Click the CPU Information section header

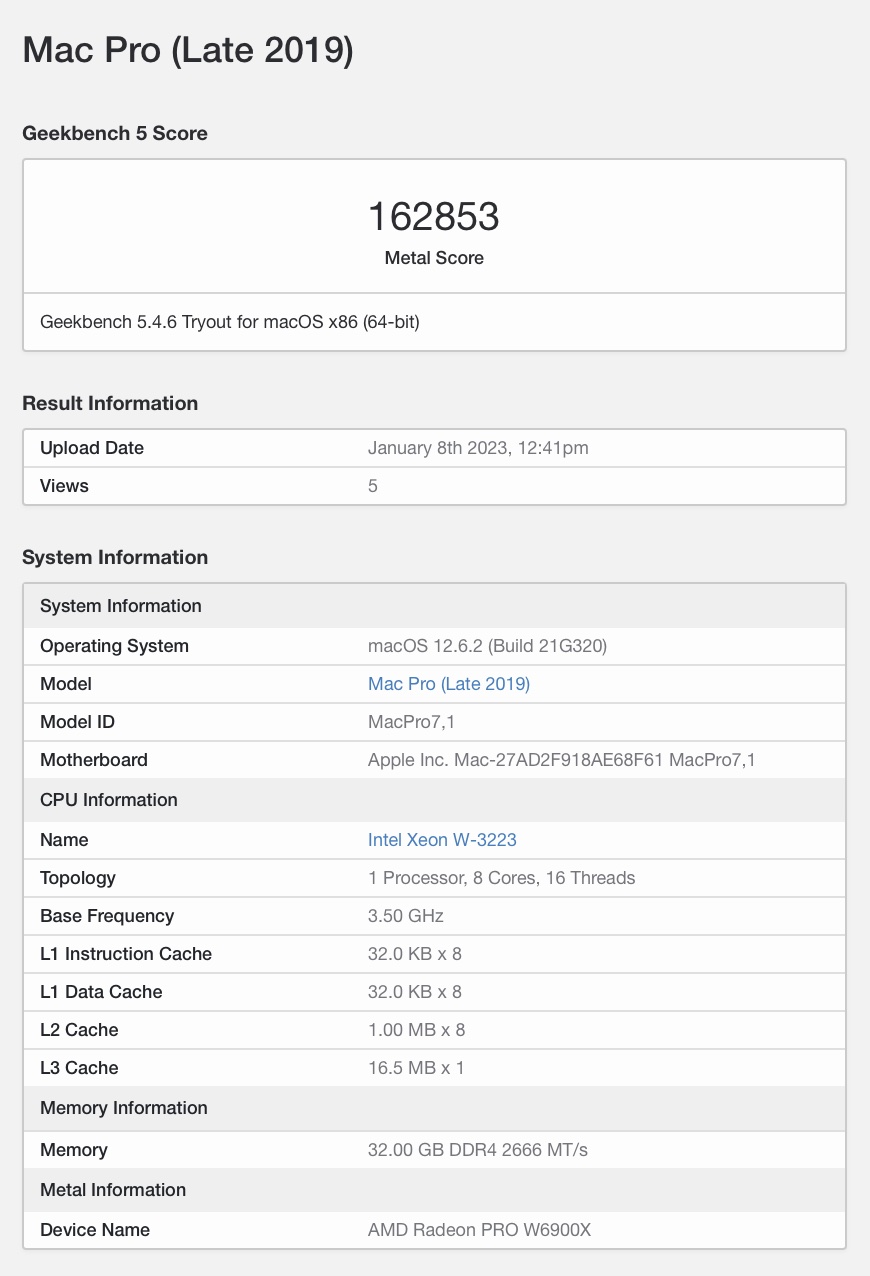[109, 800]
